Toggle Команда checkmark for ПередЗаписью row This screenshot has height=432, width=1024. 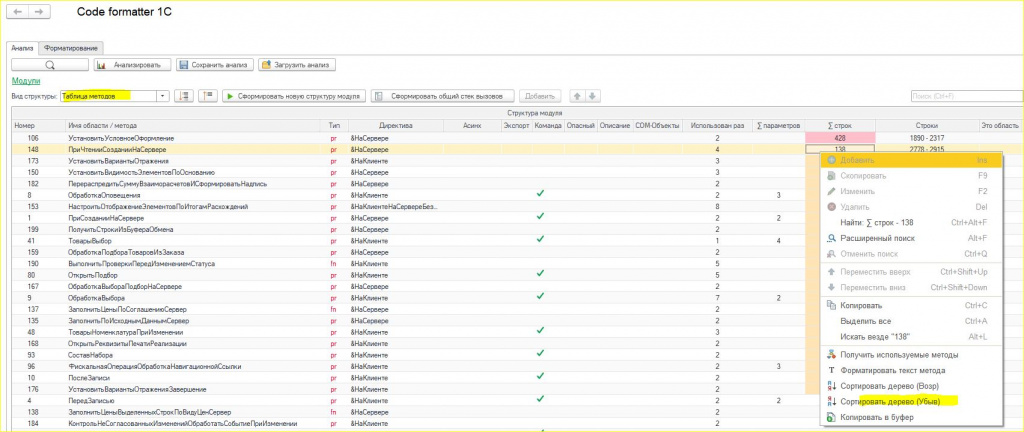point(540,399)
